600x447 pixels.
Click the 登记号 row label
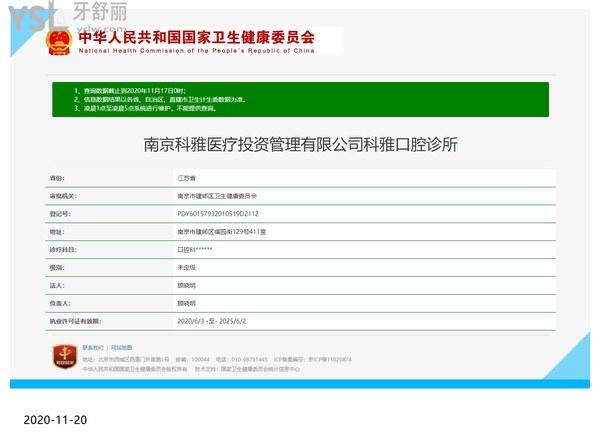tap(60, 214)
